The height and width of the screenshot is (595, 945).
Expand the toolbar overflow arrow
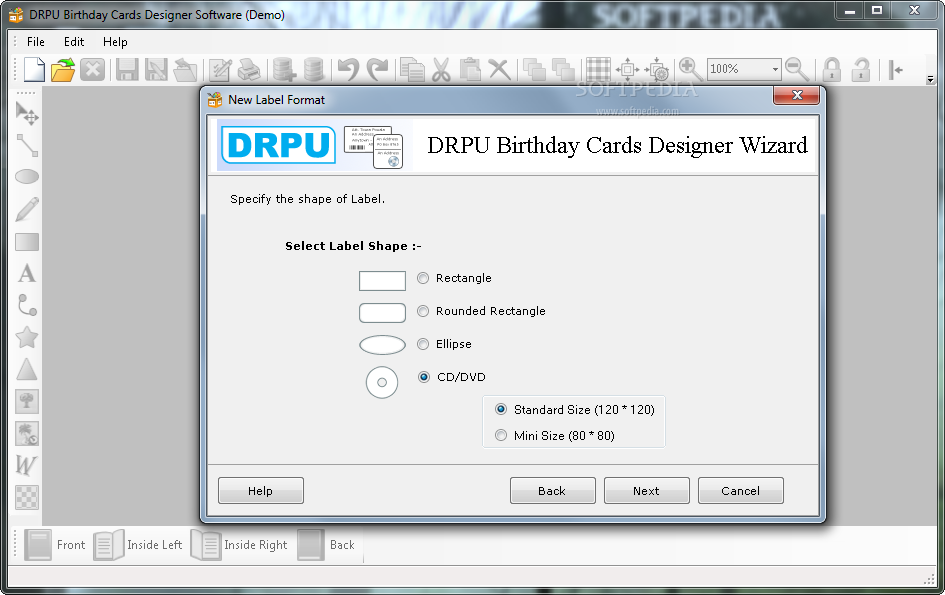tap(930, 79)
